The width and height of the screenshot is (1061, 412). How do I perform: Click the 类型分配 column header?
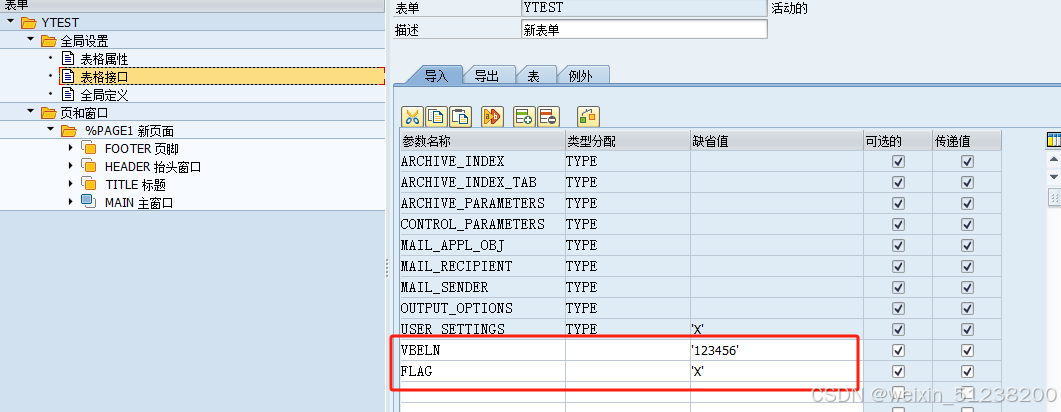(628, 141)
